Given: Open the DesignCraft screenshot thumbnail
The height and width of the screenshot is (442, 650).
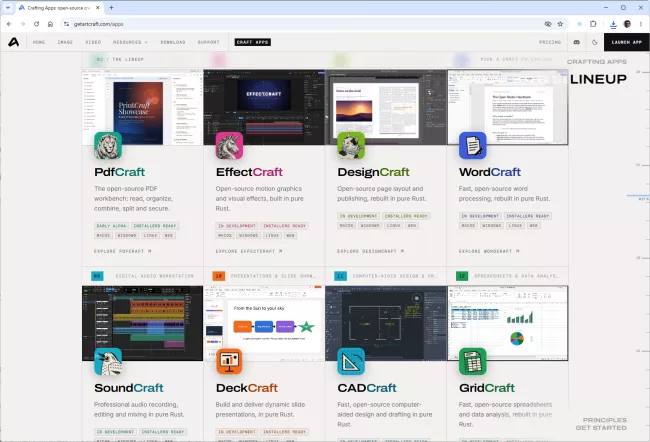Looking at the screenshot, I should point(386,107).
